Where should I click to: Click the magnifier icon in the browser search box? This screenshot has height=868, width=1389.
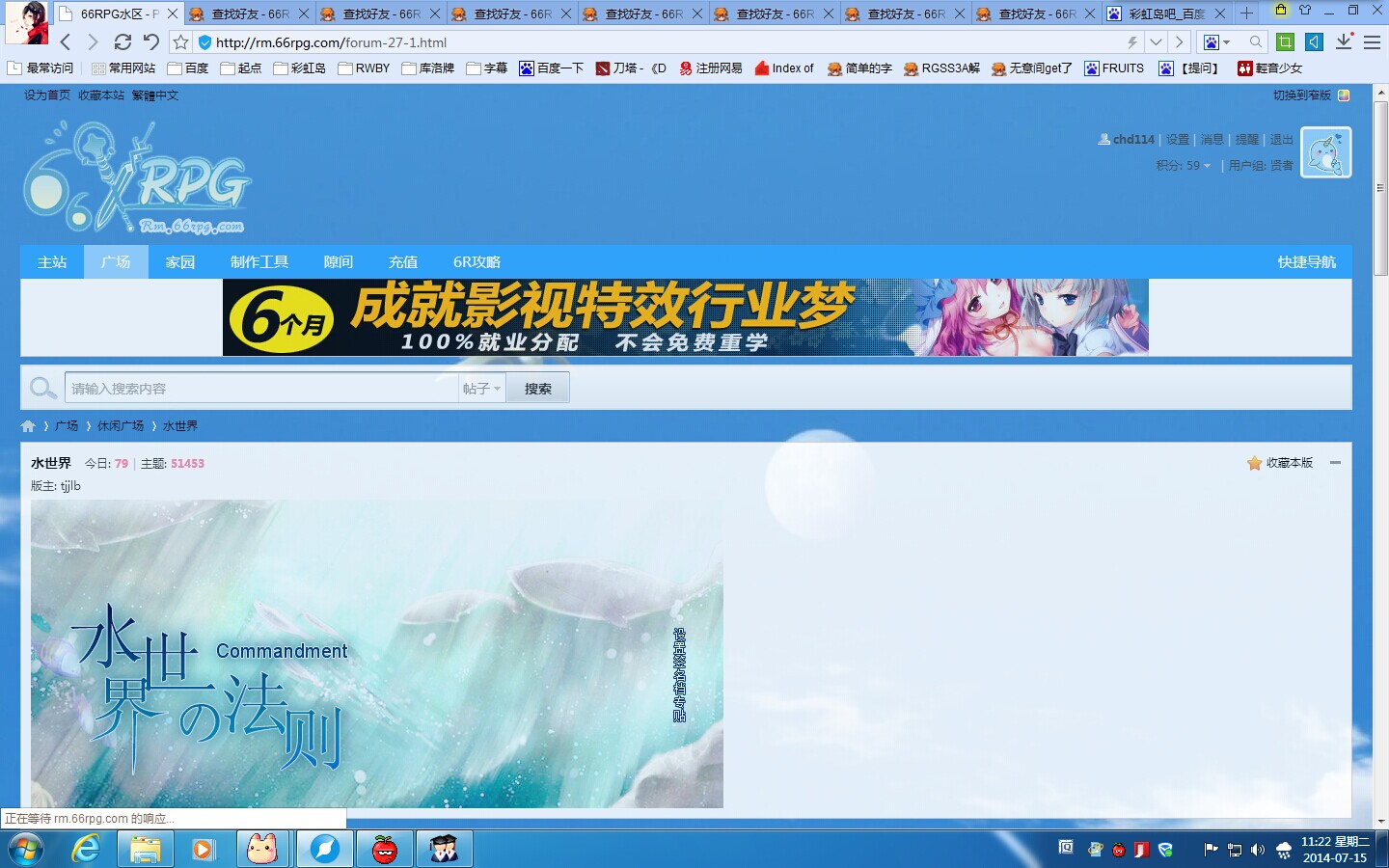click(x=1255, y=42)
